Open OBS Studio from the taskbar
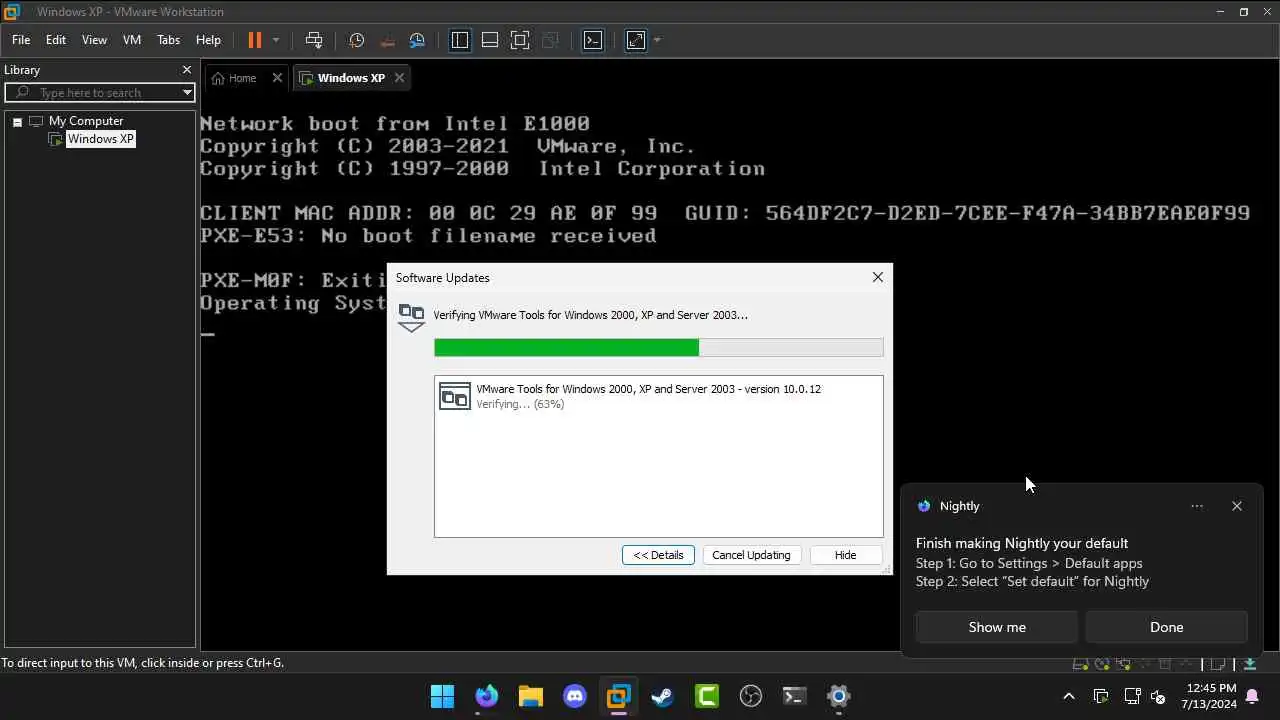 click(x=751, y=696)
